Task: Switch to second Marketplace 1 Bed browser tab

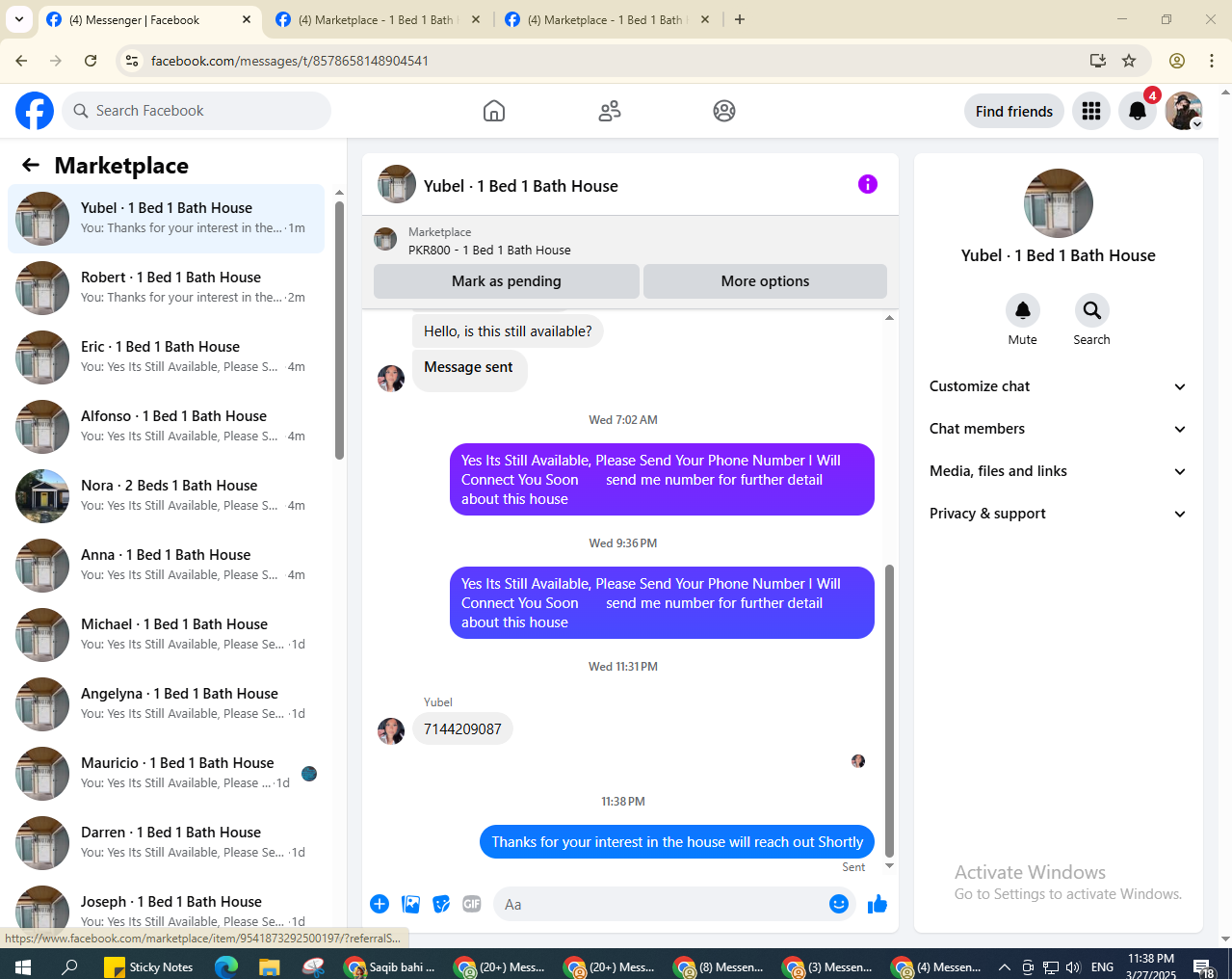Action: (378, 19)
